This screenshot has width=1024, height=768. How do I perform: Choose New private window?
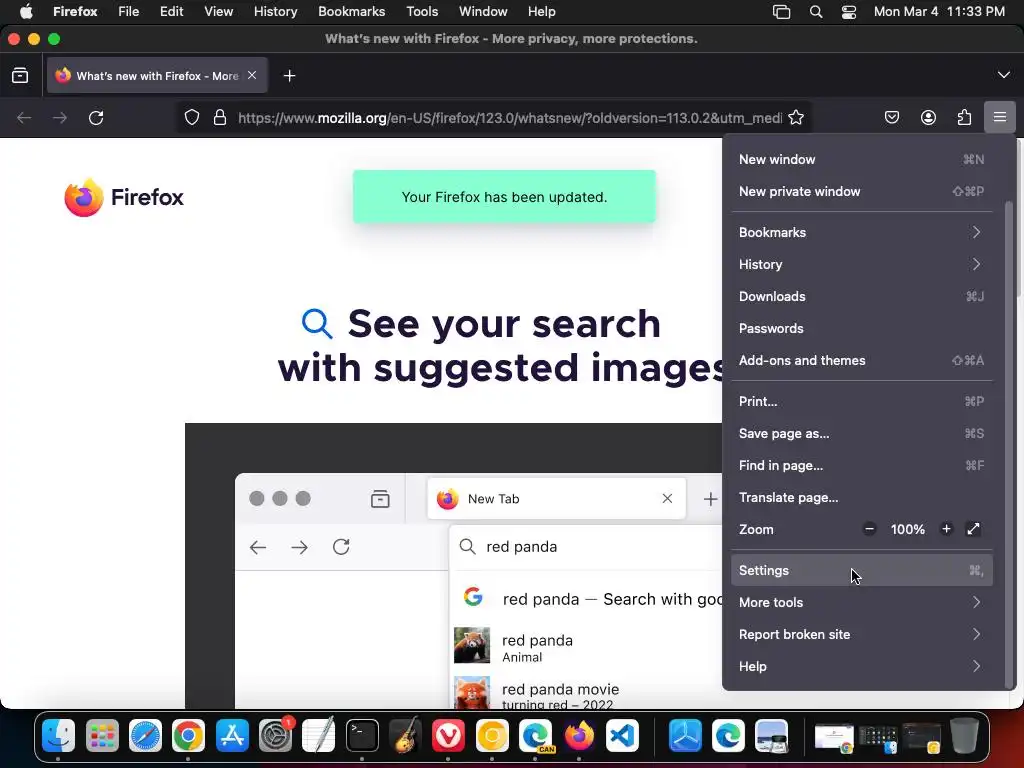tap(861, 191)
